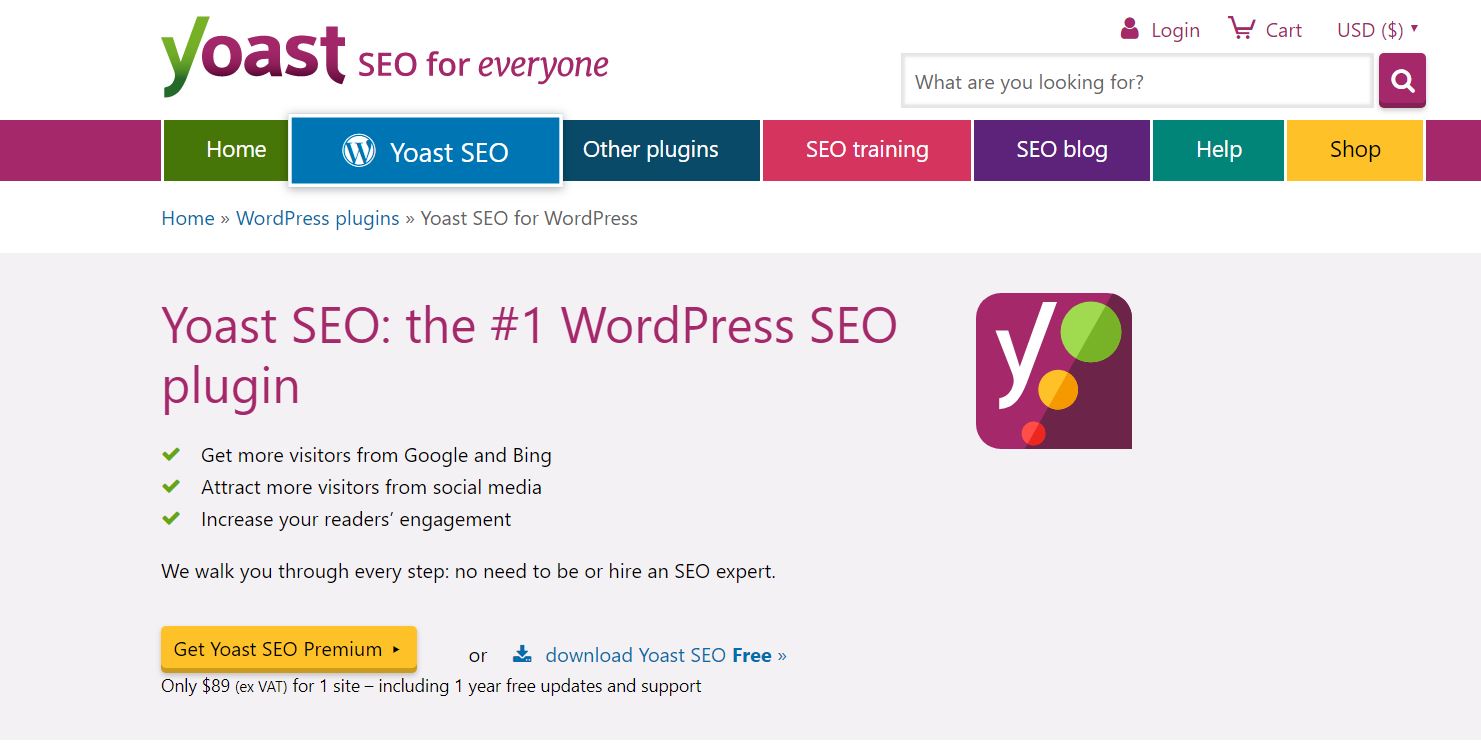Click the Cart text link
Screen dimensions: 1481x747
tap(1284, 30)
